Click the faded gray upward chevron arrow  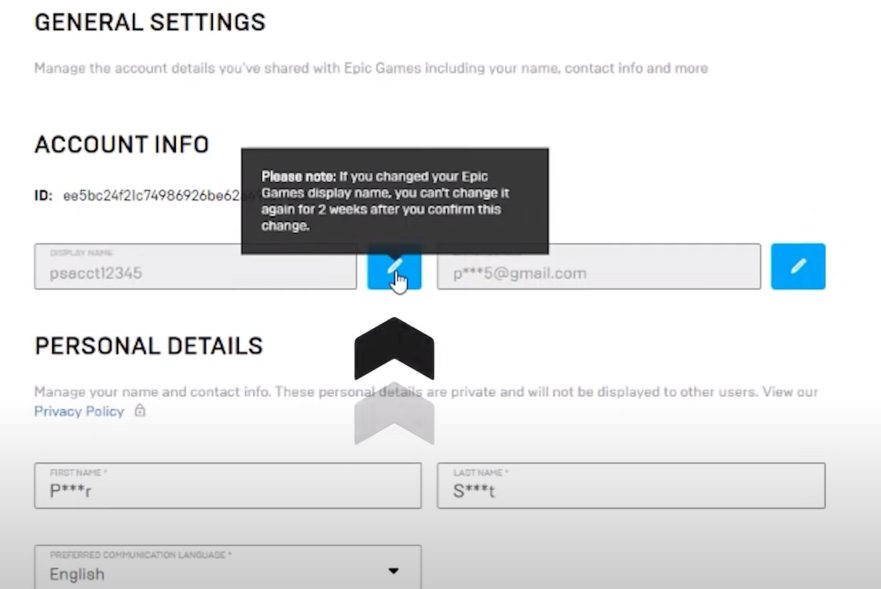pyautogui.click(x=394, y=412)
